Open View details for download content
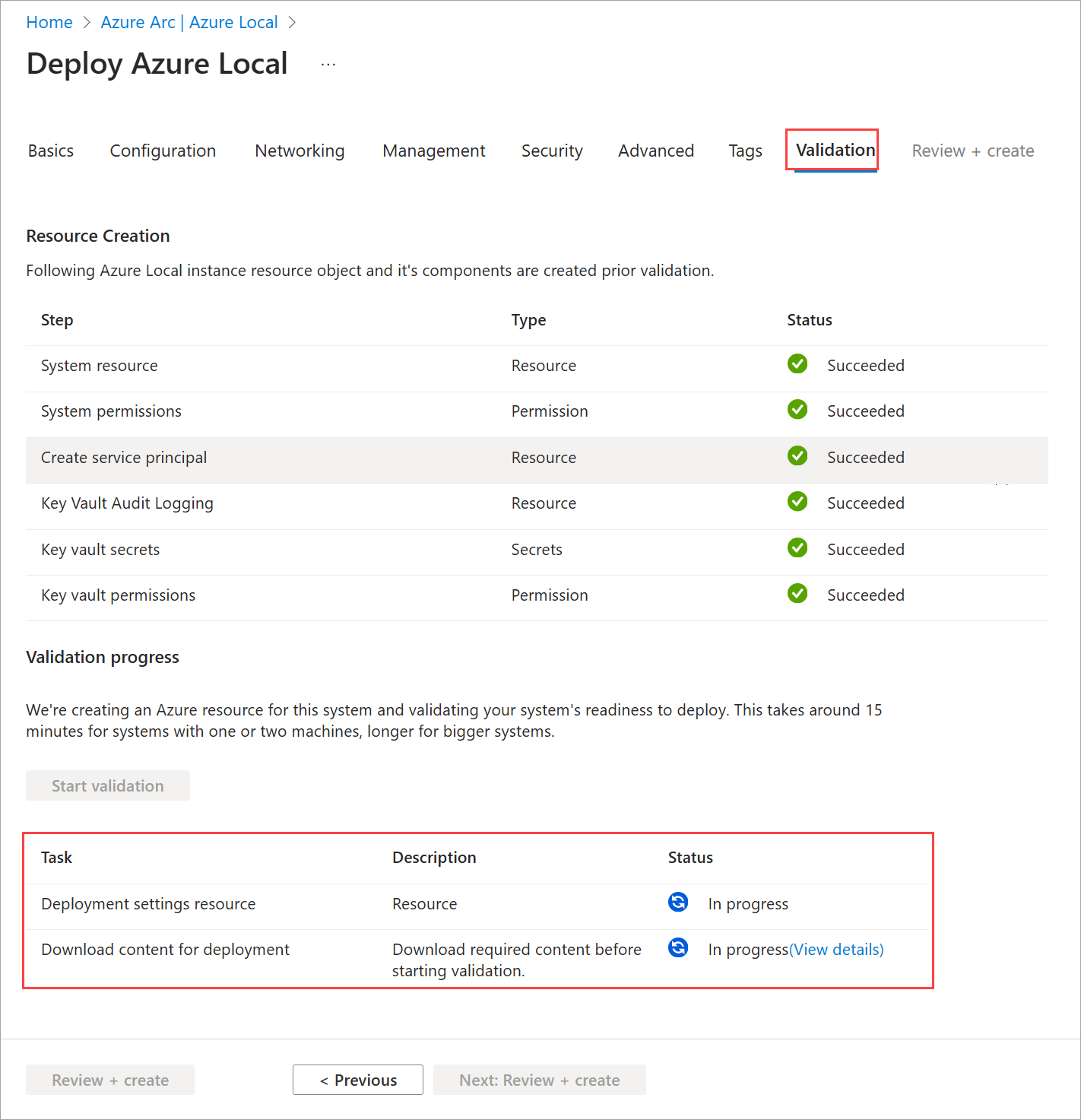 (836, 950)
